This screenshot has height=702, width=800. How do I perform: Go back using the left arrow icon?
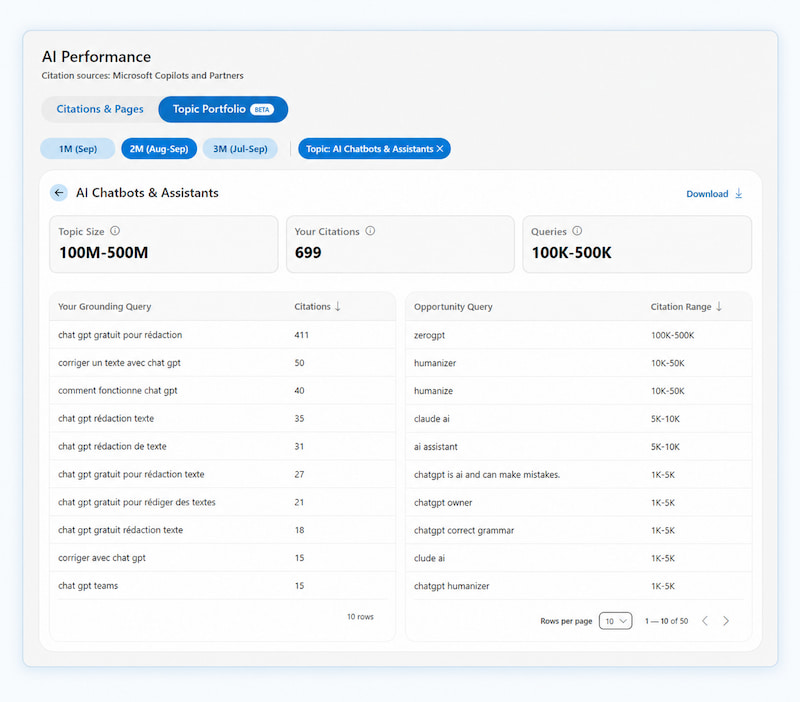tap(59, 193)
